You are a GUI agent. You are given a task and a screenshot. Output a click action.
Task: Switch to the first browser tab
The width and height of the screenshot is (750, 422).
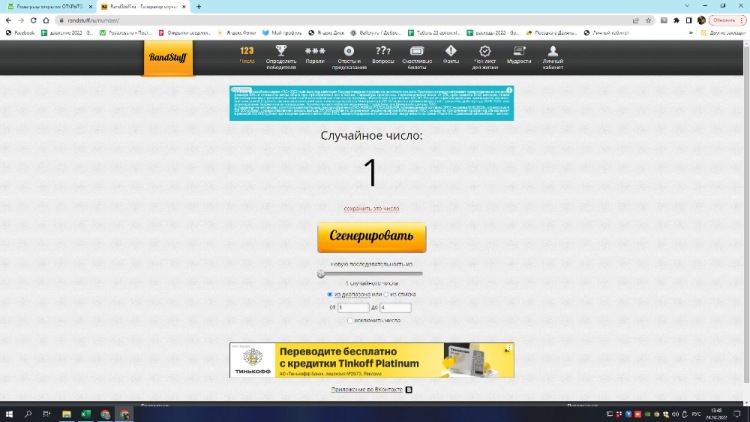coord(45,6)
